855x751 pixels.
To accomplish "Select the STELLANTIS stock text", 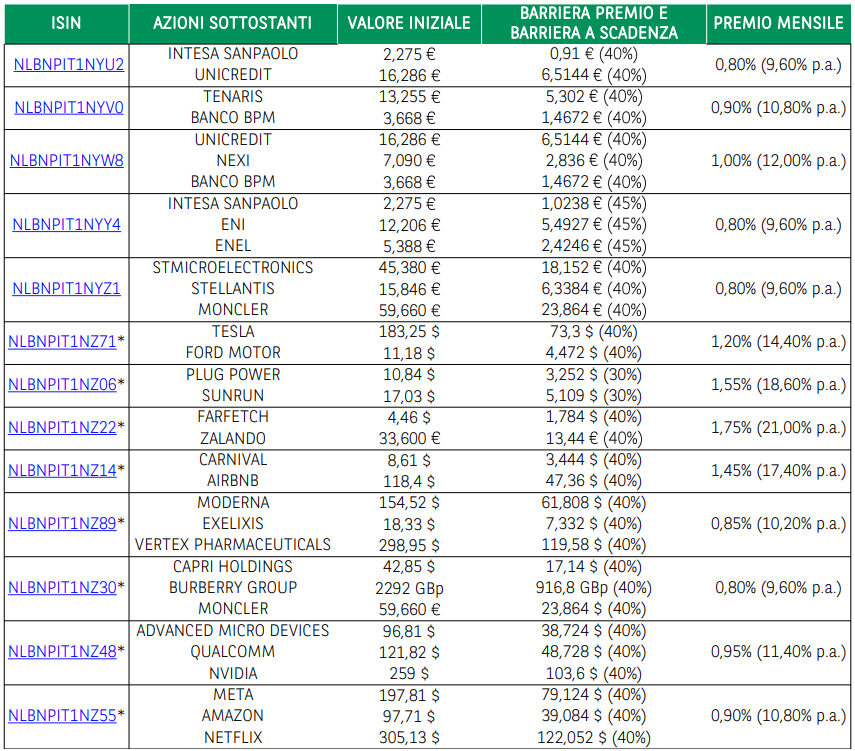I will pos(233,288).
